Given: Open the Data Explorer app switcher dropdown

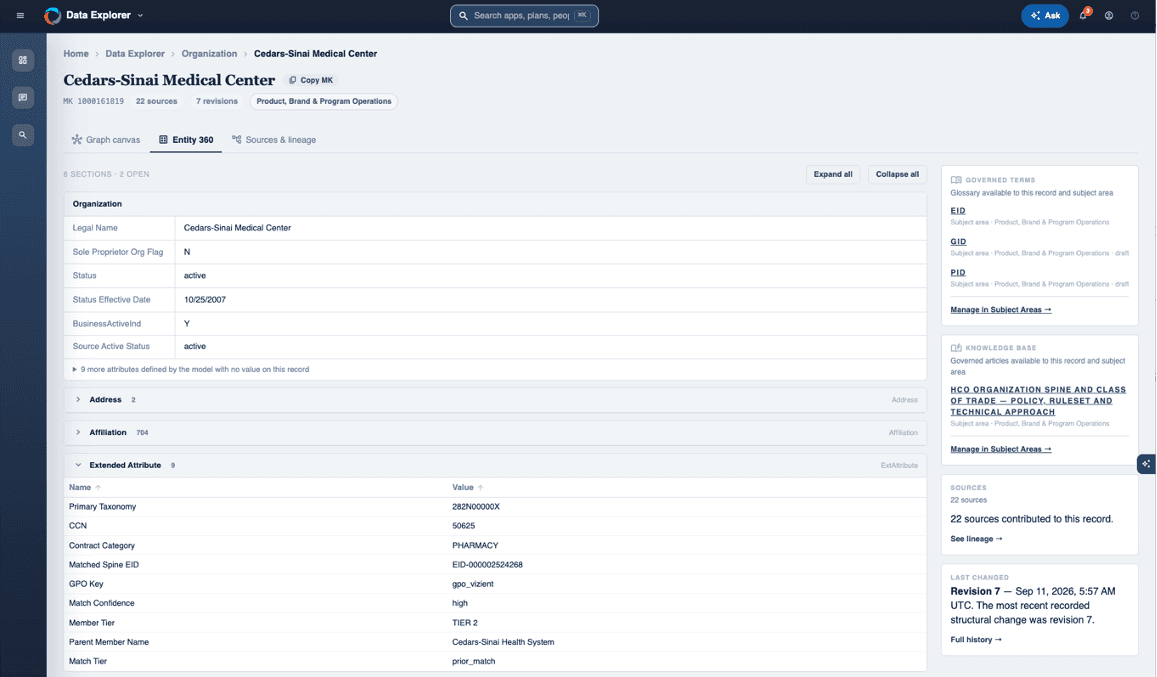Looking at the screenshot, I should point(140,16).
